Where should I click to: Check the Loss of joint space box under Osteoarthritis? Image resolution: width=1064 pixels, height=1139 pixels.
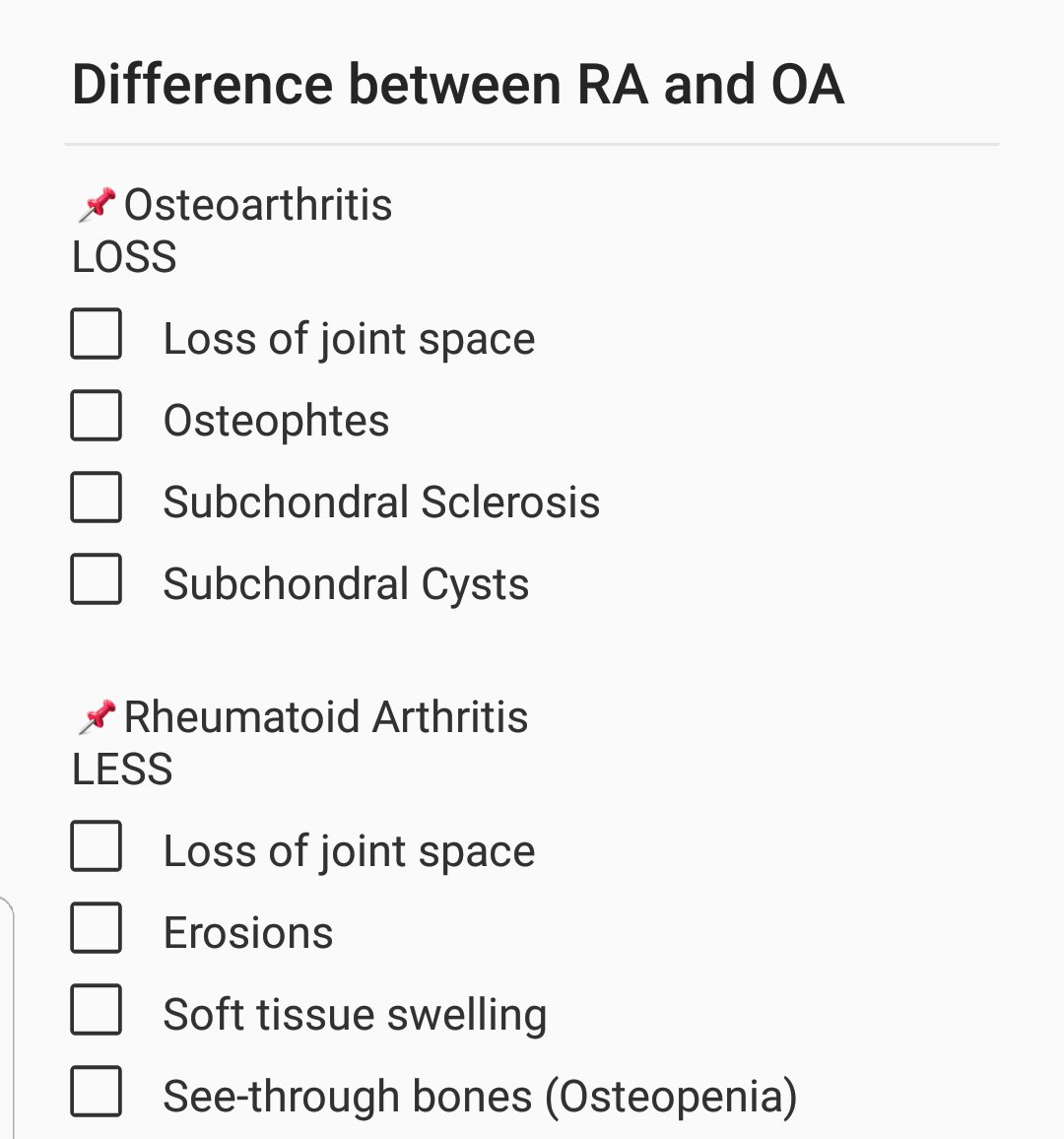96,335
